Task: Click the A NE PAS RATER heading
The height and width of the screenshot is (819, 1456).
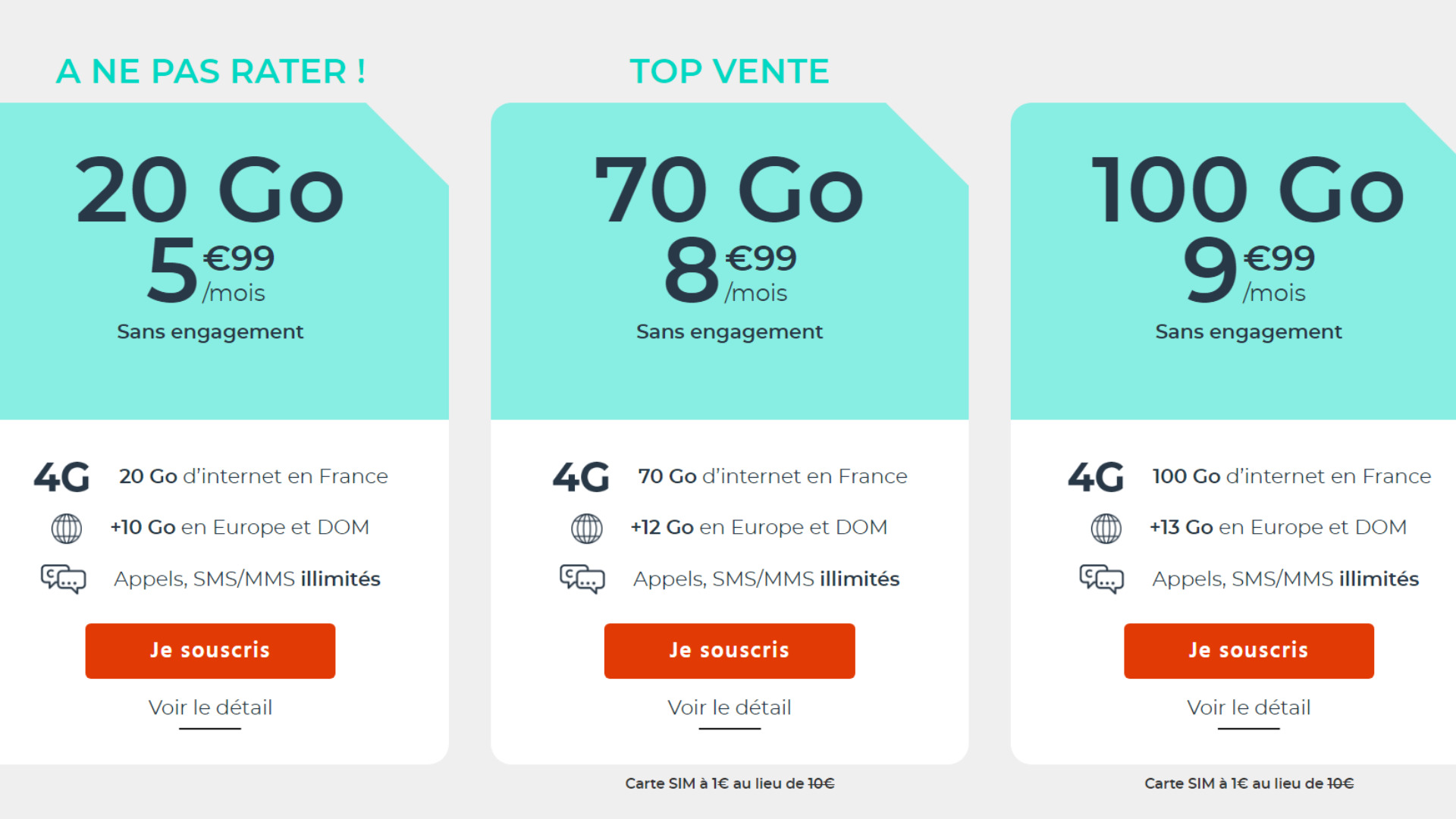Action: (x=211, y=71)
